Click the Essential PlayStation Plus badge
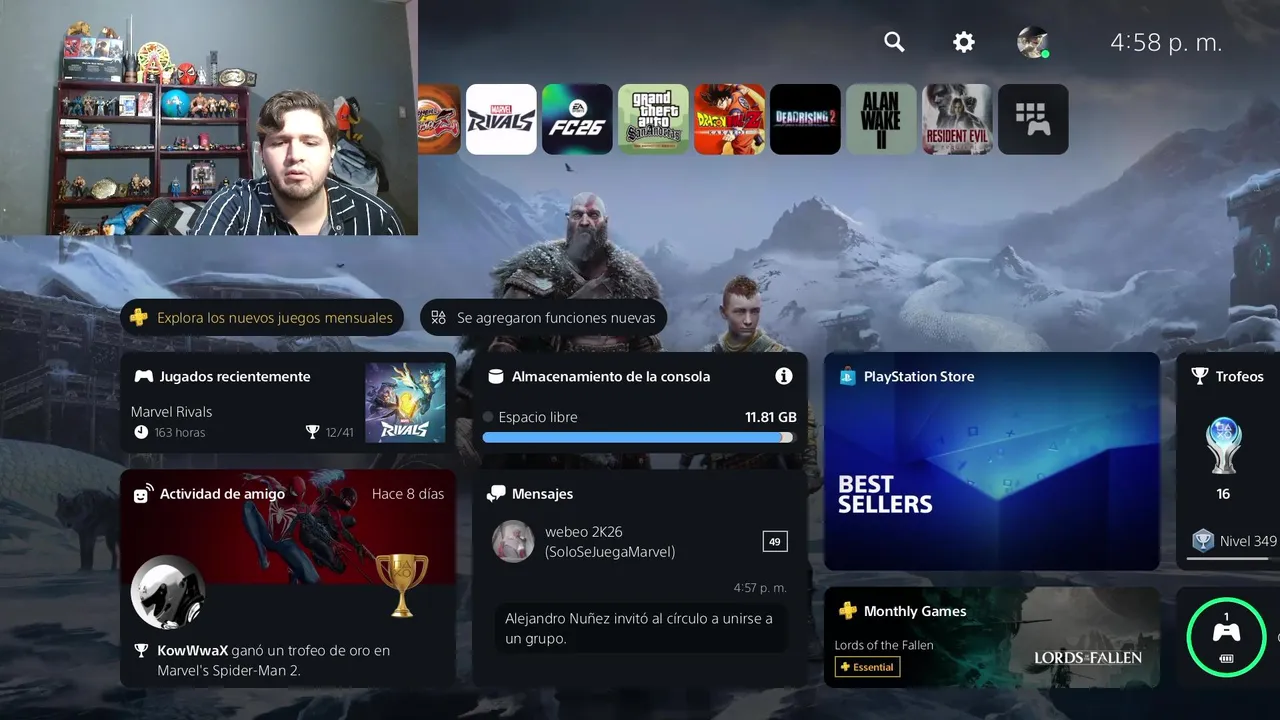The width and height of the screenshot is (1280, 720). click(x=867, y=667)
